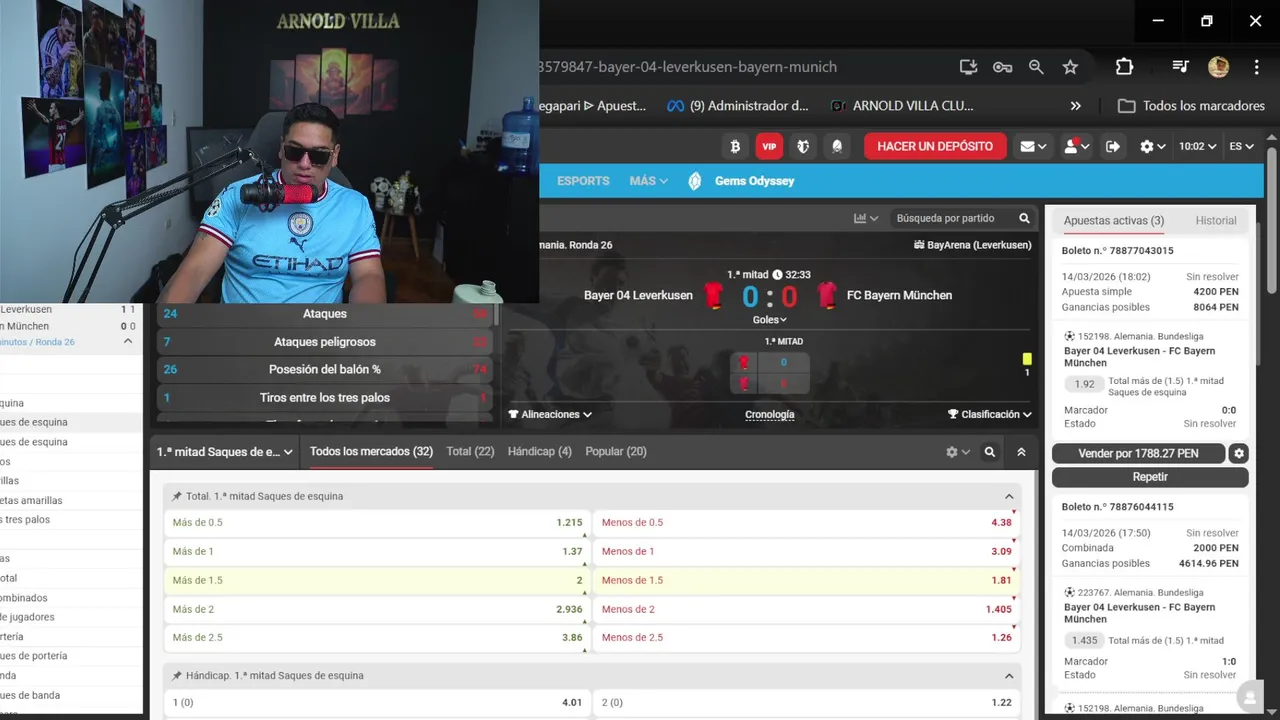Click the markets search magnifier icon
This screenshot has height=720, width=1280.
click(990, 452)
